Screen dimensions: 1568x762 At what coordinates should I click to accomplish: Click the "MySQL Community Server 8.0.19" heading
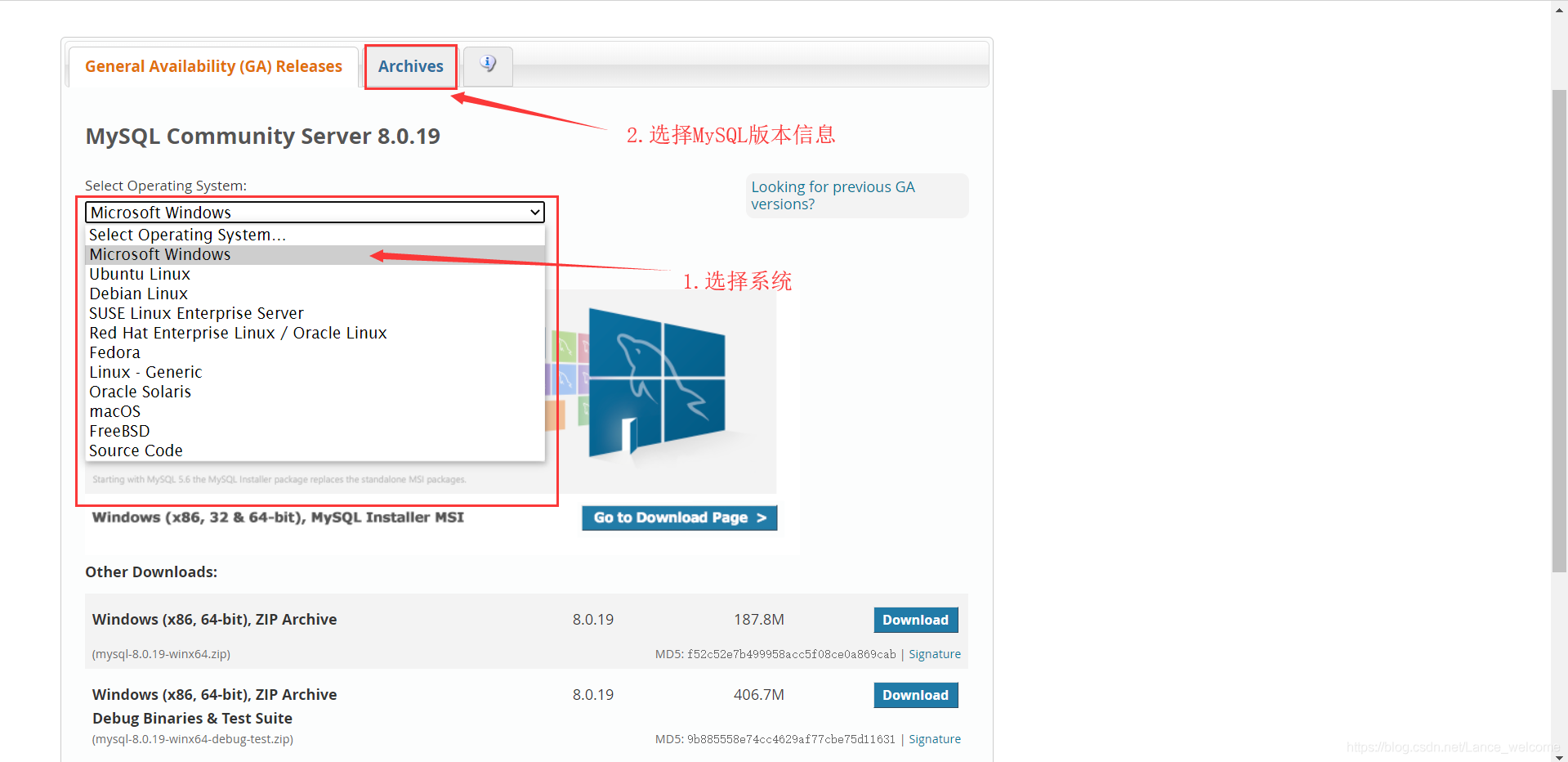(262, 136)
